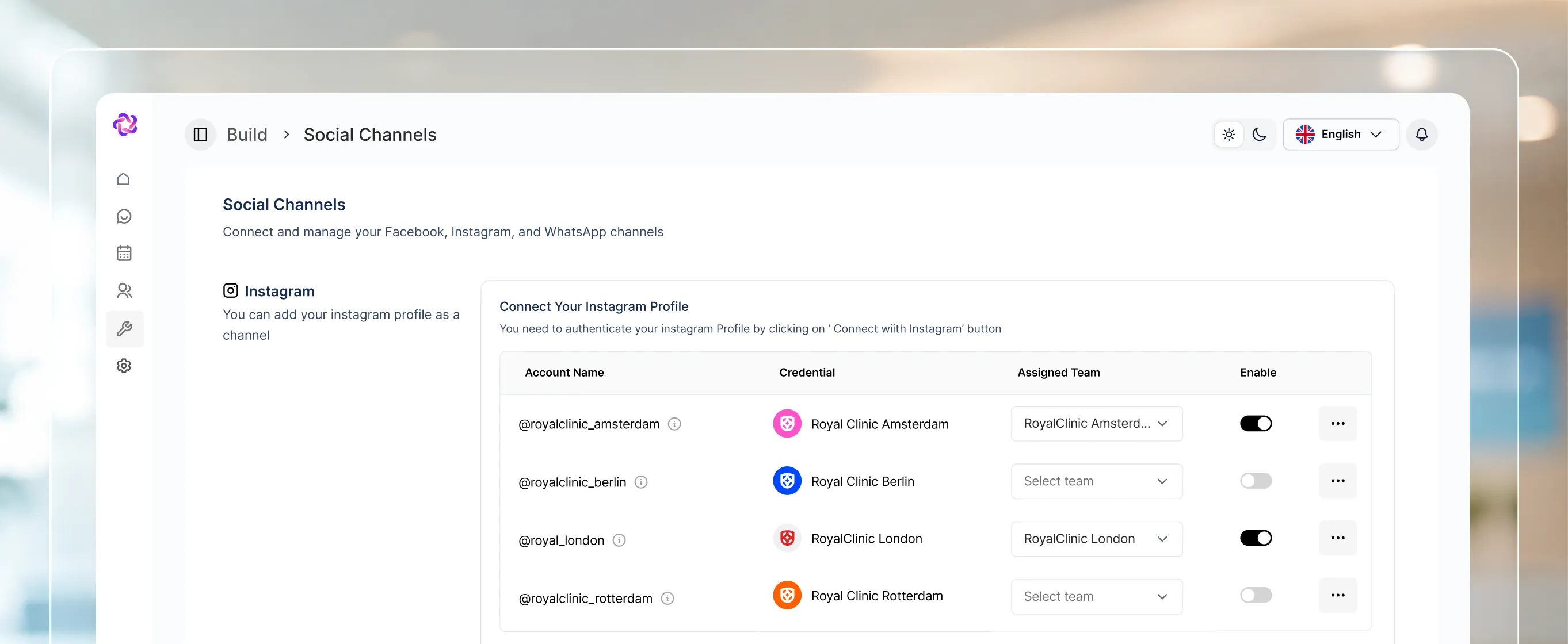Click Social Channels breadcrumb
The image size is (1568, 644).
[370, 135]
